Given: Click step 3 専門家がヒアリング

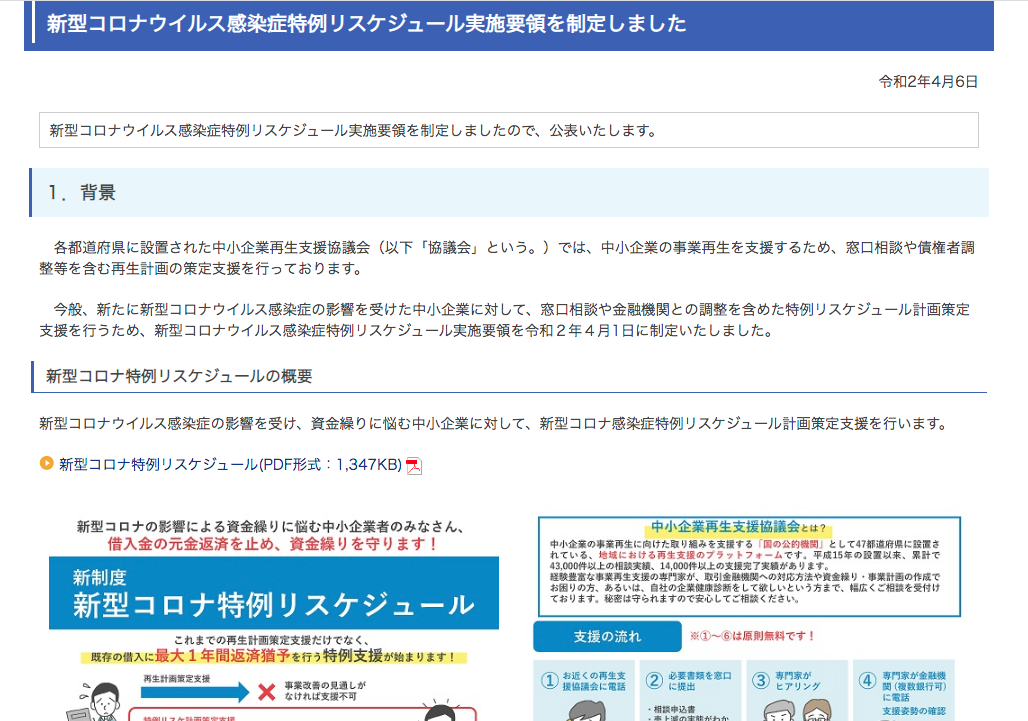Looking at the screenshot, I should [798, 690].
